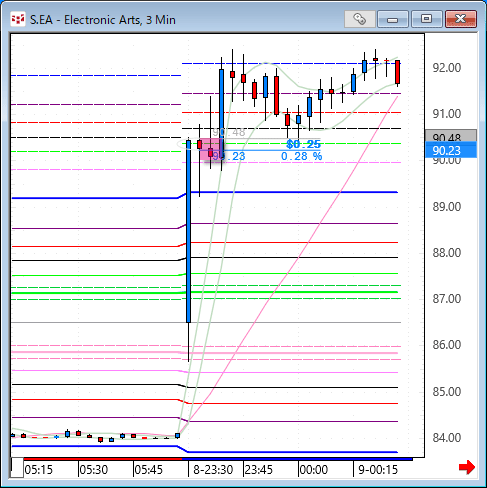Image resolution: width=487 pixels, height=488 pixels.
Task: Minimize the S.EA chart window
Action: pyautogui.click(x=393, y=19)
